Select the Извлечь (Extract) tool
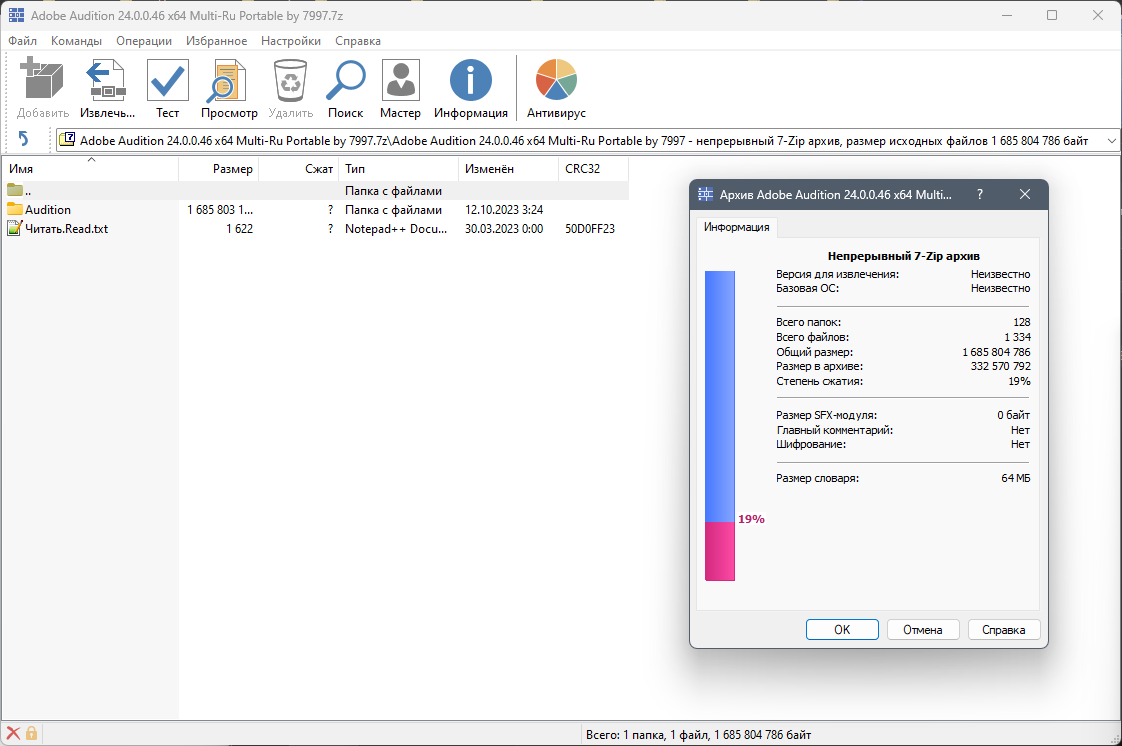 (x=105, y=80)
